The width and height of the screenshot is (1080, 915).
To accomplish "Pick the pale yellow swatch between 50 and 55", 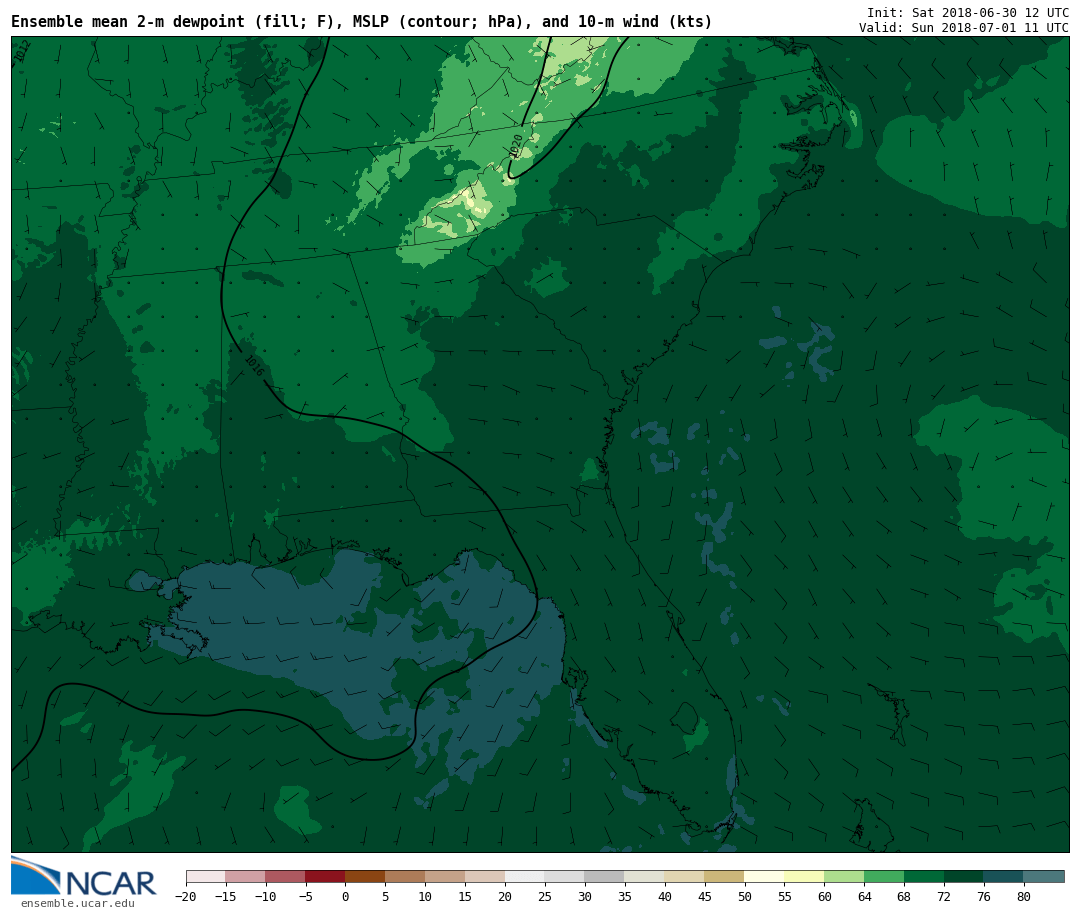I will click(x=765, y=876).
